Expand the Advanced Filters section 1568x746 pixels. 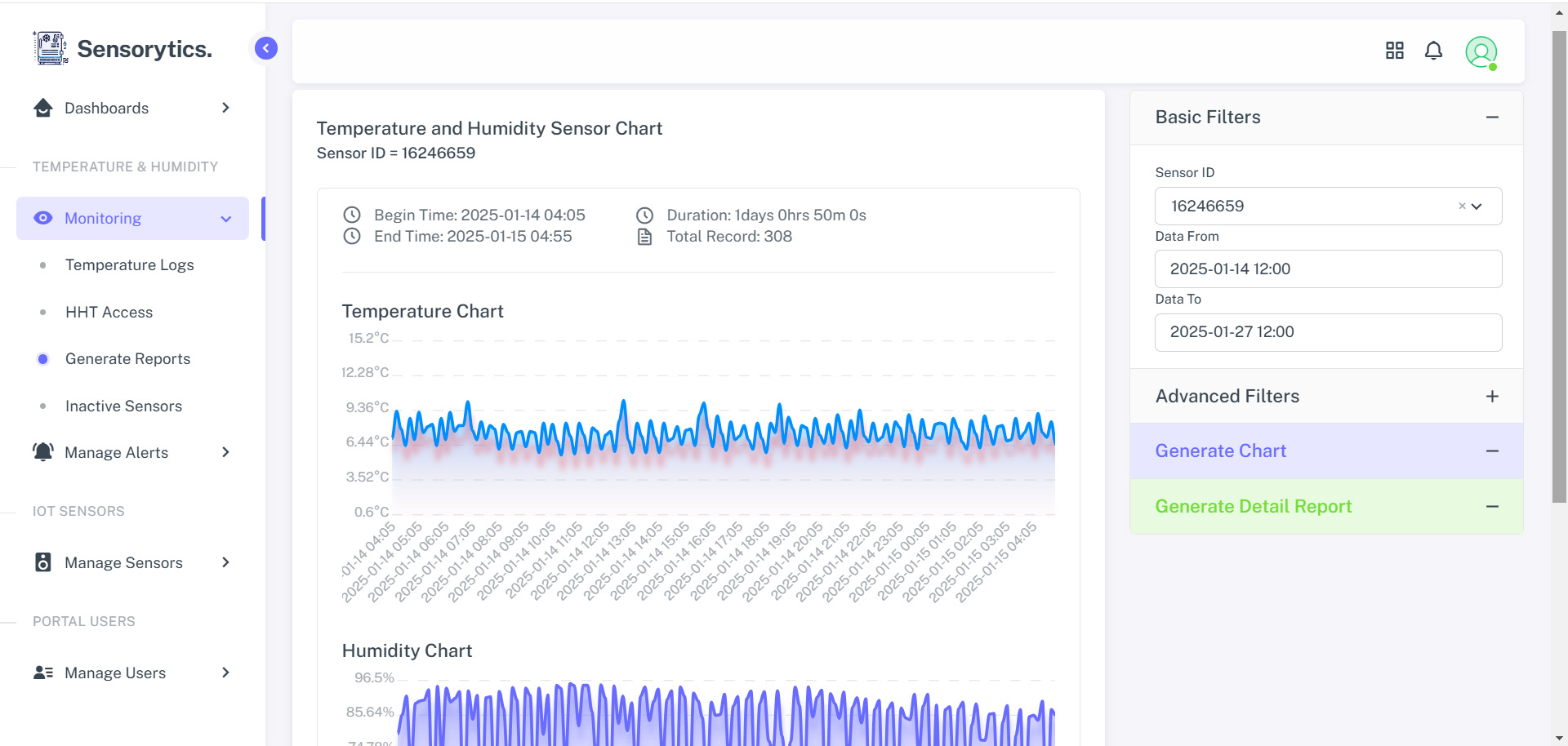pos(1491,397)
